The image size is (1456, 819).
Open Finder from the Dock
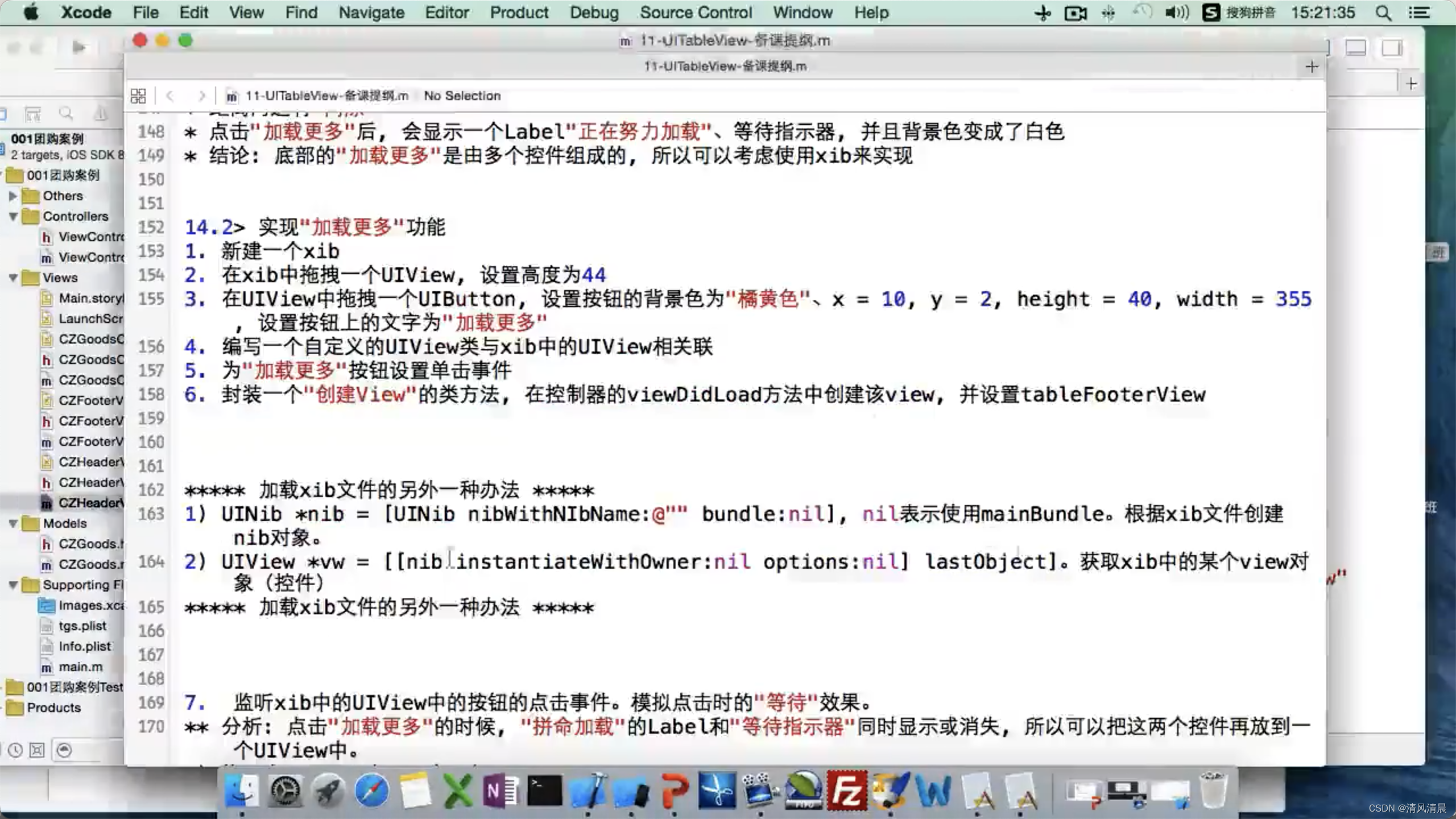[242, 791]
